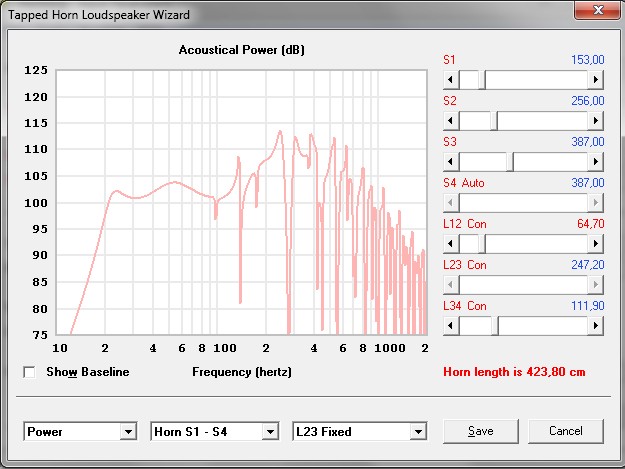Click the L23 Con left arrow
The image size is (625, 469).
(x=451, y=285)
